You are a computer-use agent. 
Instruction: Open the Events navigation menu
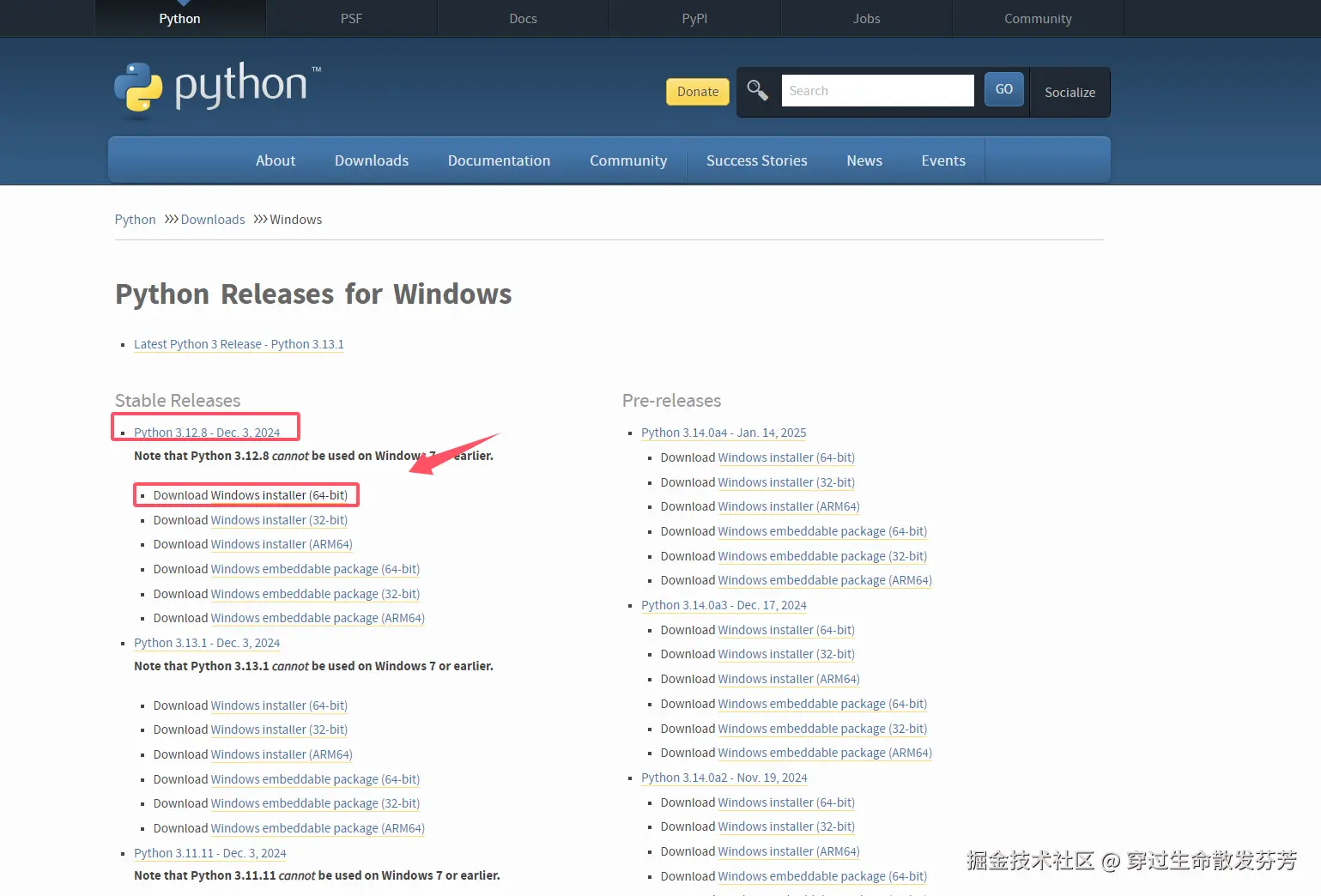(x=943, y=160)
